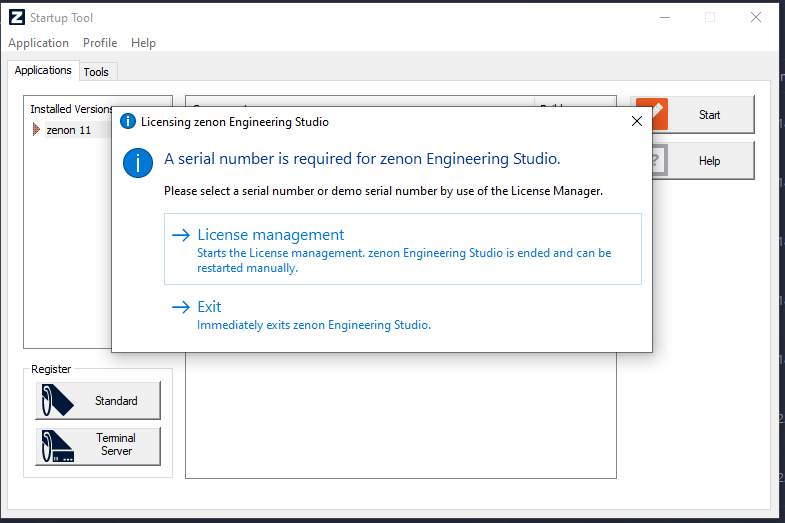Click the Exit arrow icon

pos(181,307)
